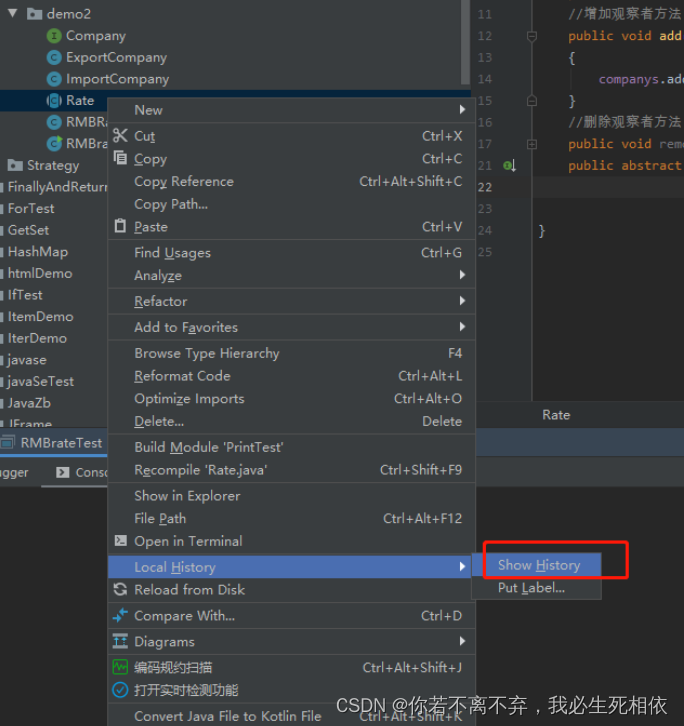Select ImportCompany in the project tree
This screenshot has height=726, width=684.
(x=118, y=79)
